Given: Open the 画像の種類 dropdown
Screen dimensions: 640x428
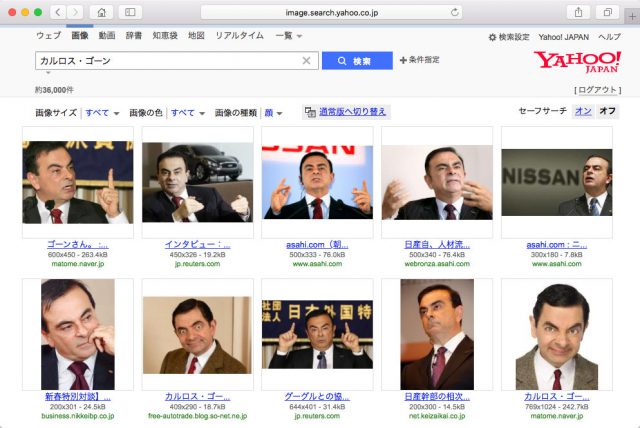Looking at the screenshot, I should click(272, 113).
